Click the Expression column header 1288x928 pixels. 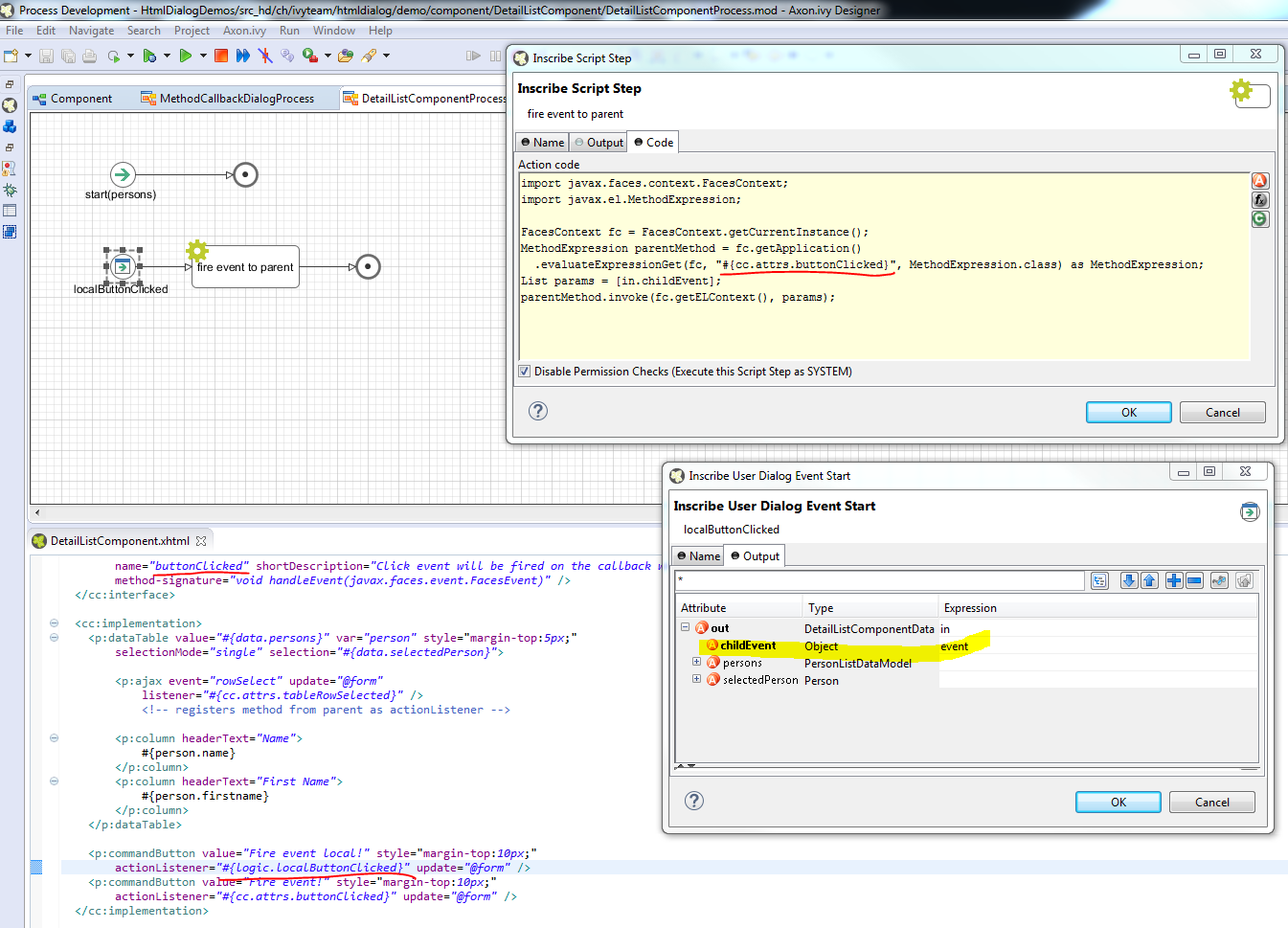tap(1097, 608)
